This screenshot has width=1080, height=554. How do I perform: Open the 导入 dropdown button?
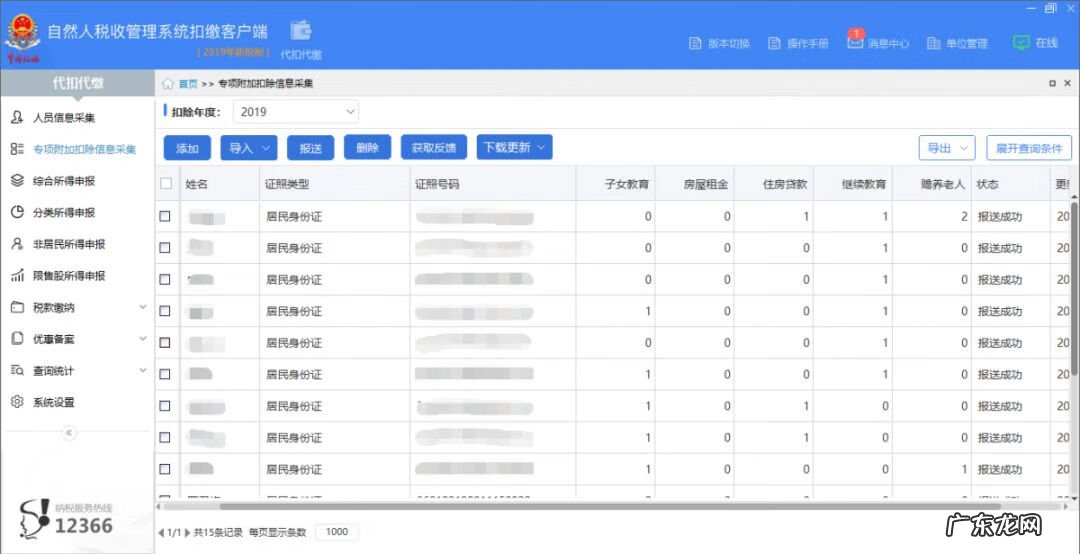(x=249, y=147)
